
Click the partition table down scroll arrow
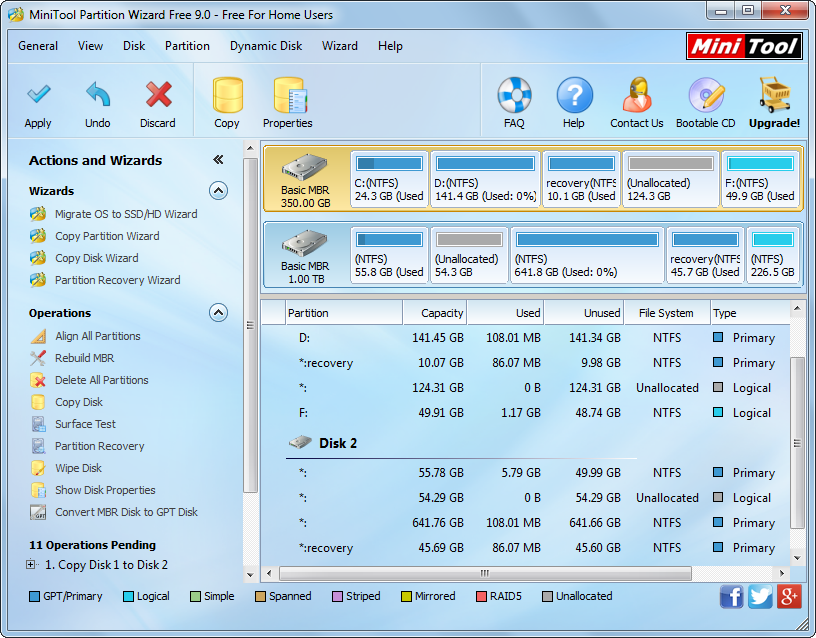797,558
